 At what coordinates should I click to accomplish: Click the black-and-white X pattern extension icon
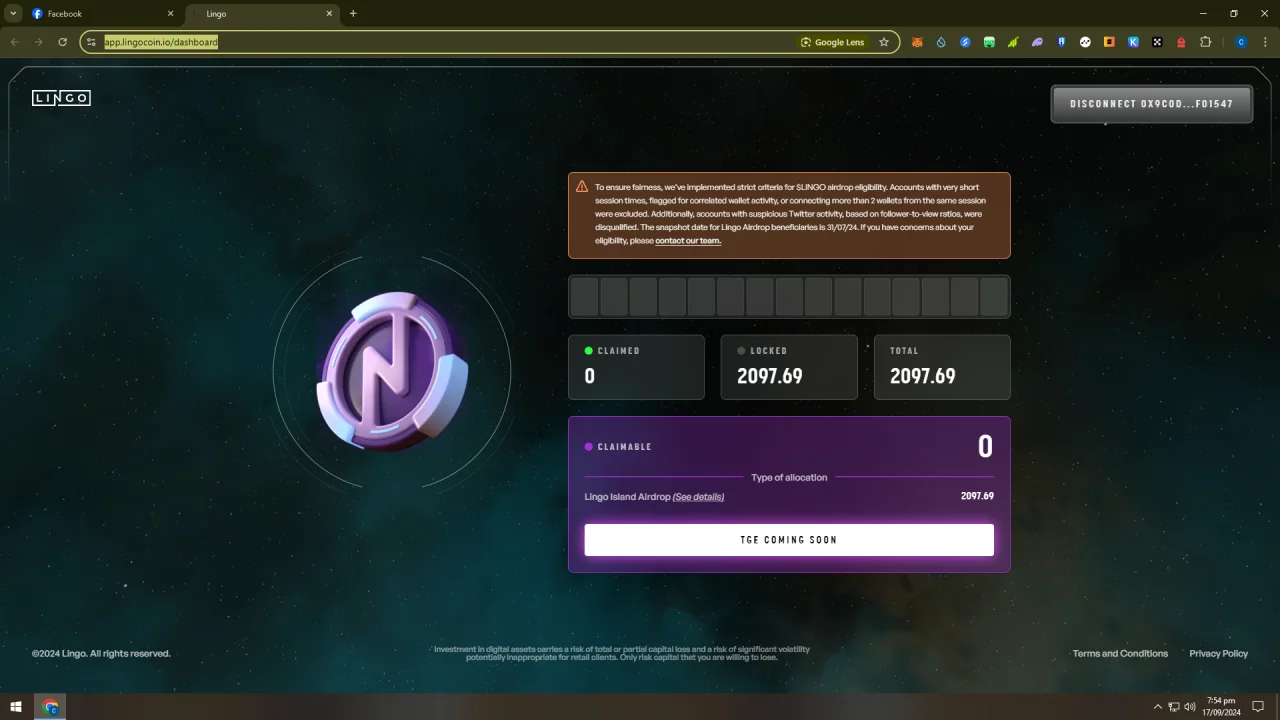coord(1157,42)
